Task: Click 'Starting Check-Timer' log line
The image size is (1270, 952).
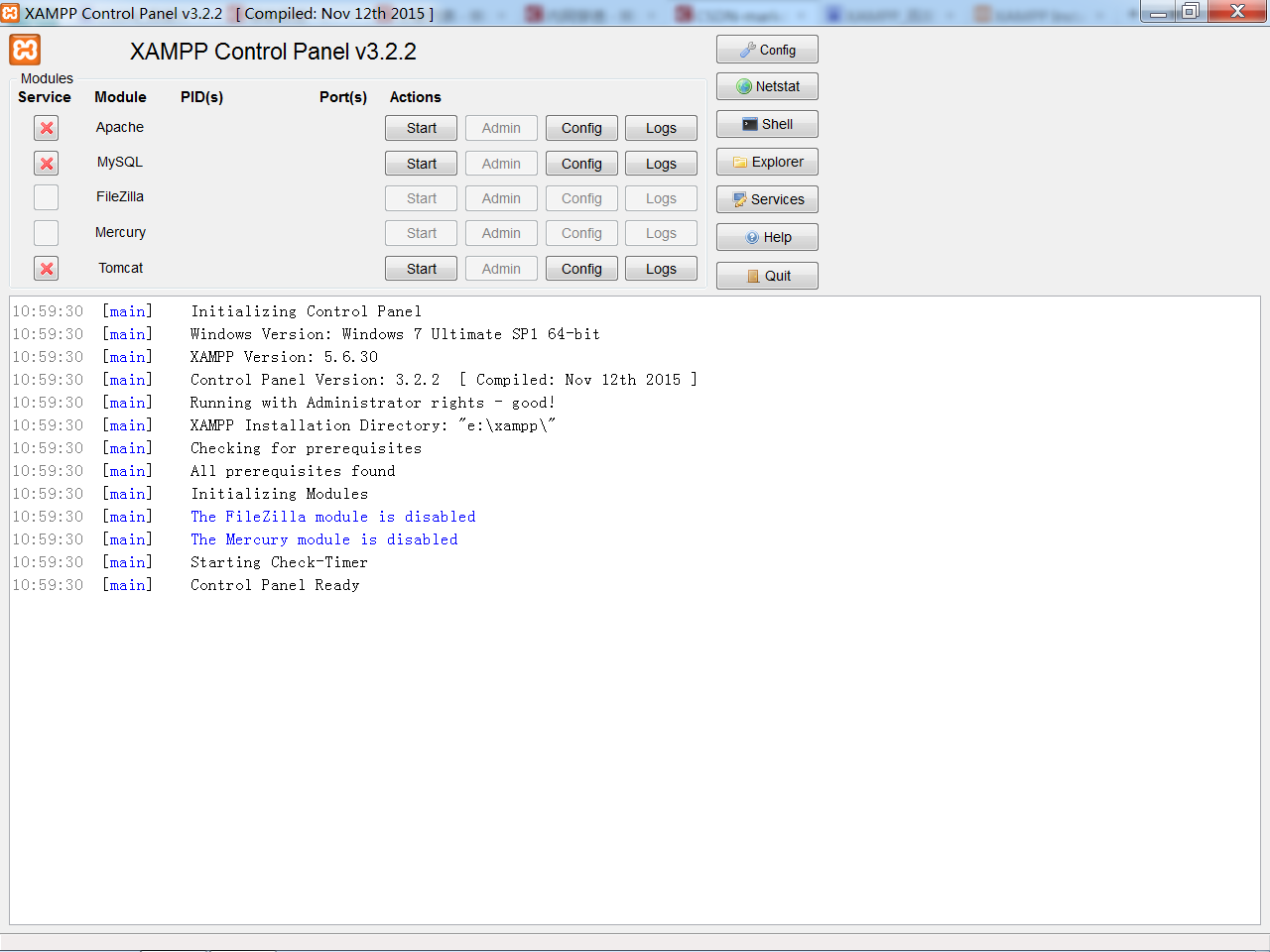Action: tap(279, 562)
